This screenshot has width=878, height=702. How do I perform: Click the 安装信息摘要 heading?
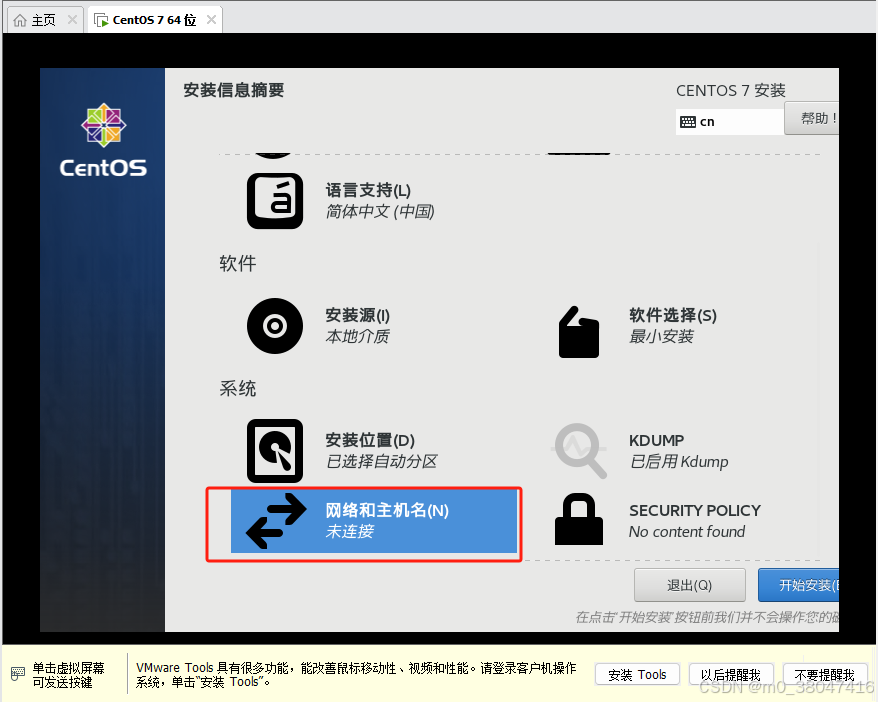233,90
